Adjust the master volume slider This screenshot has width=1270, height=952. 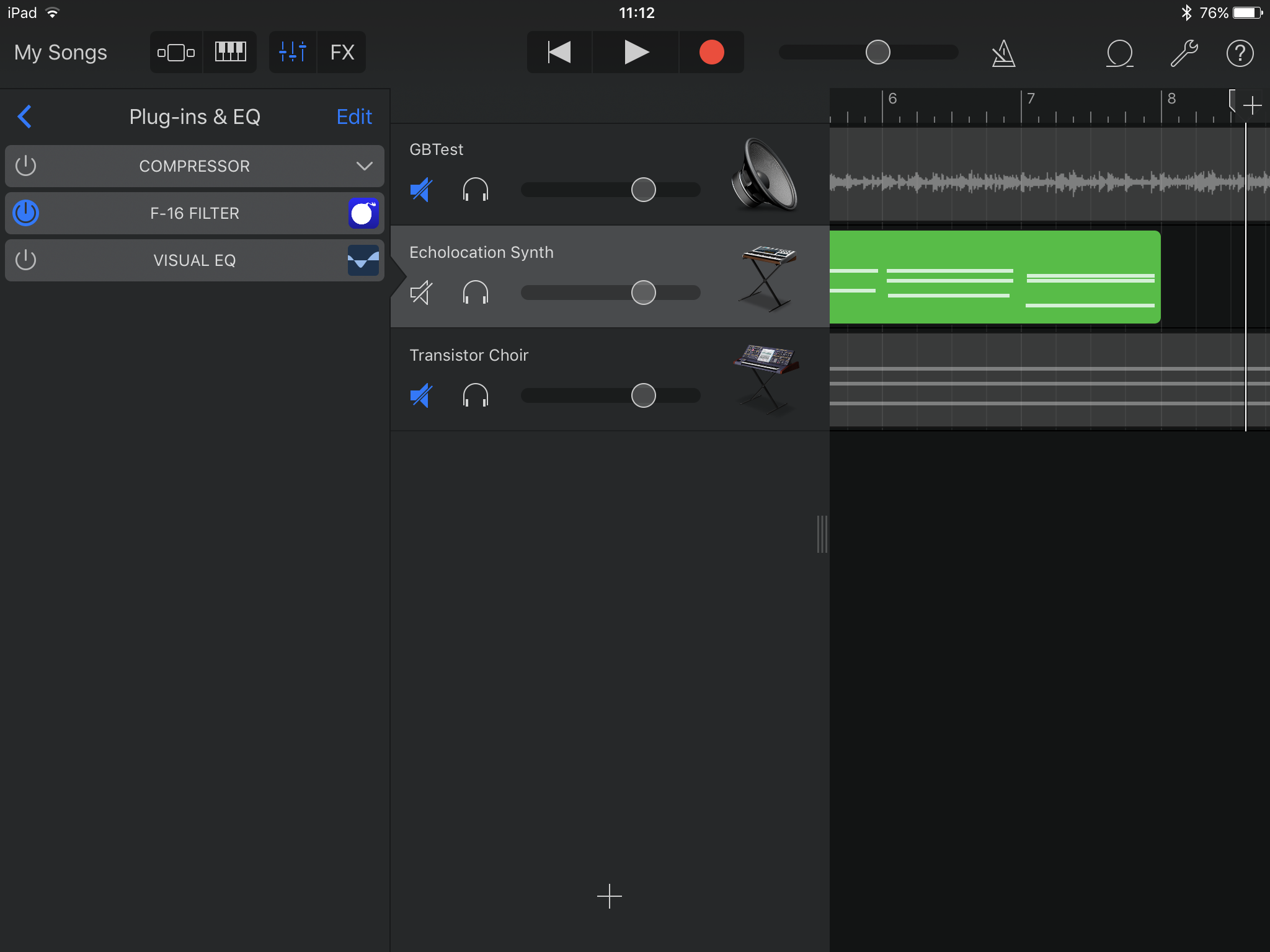click(x=878, y=53)
